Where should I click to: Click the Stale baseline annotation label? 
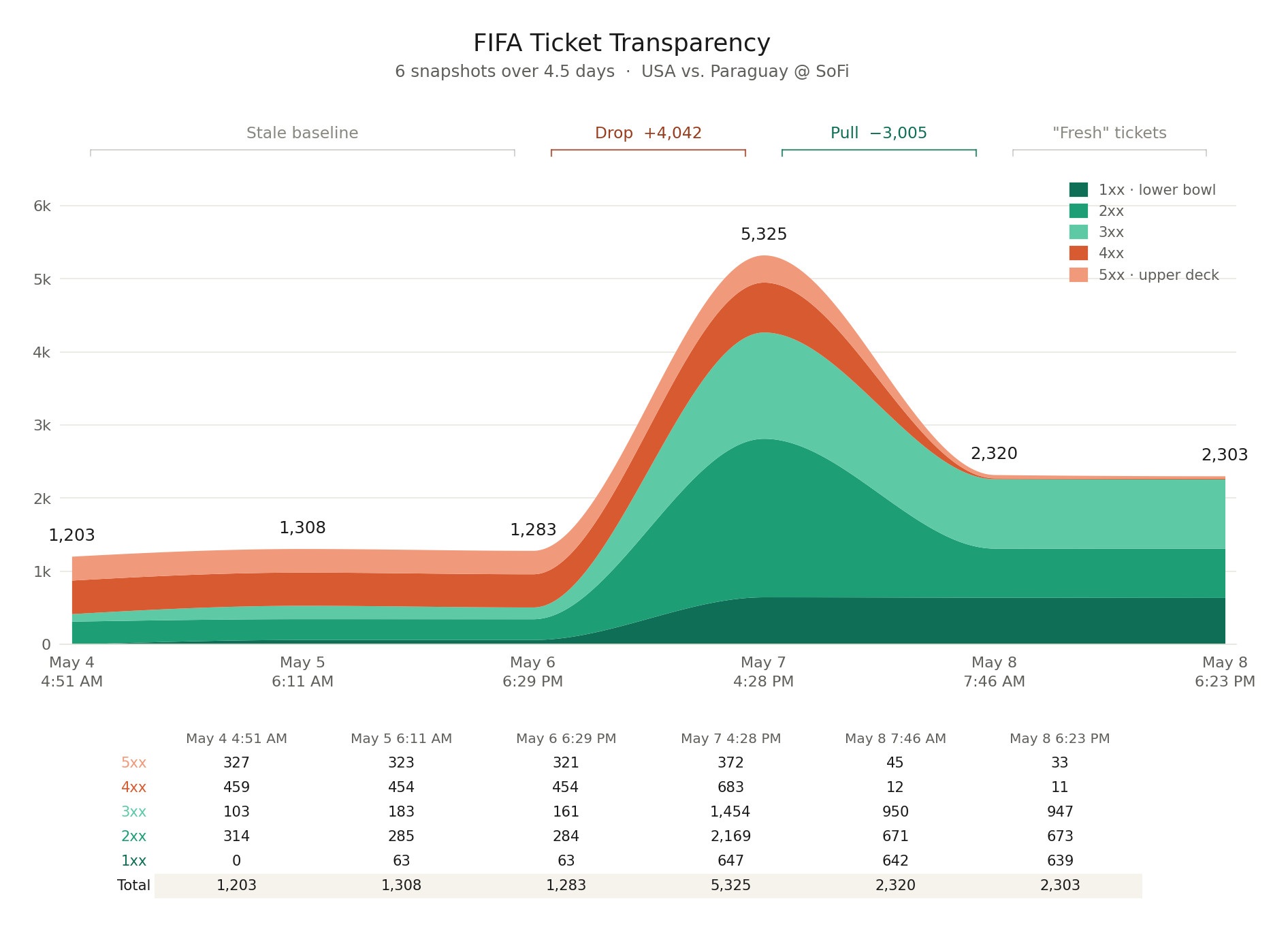coord(302,133)
